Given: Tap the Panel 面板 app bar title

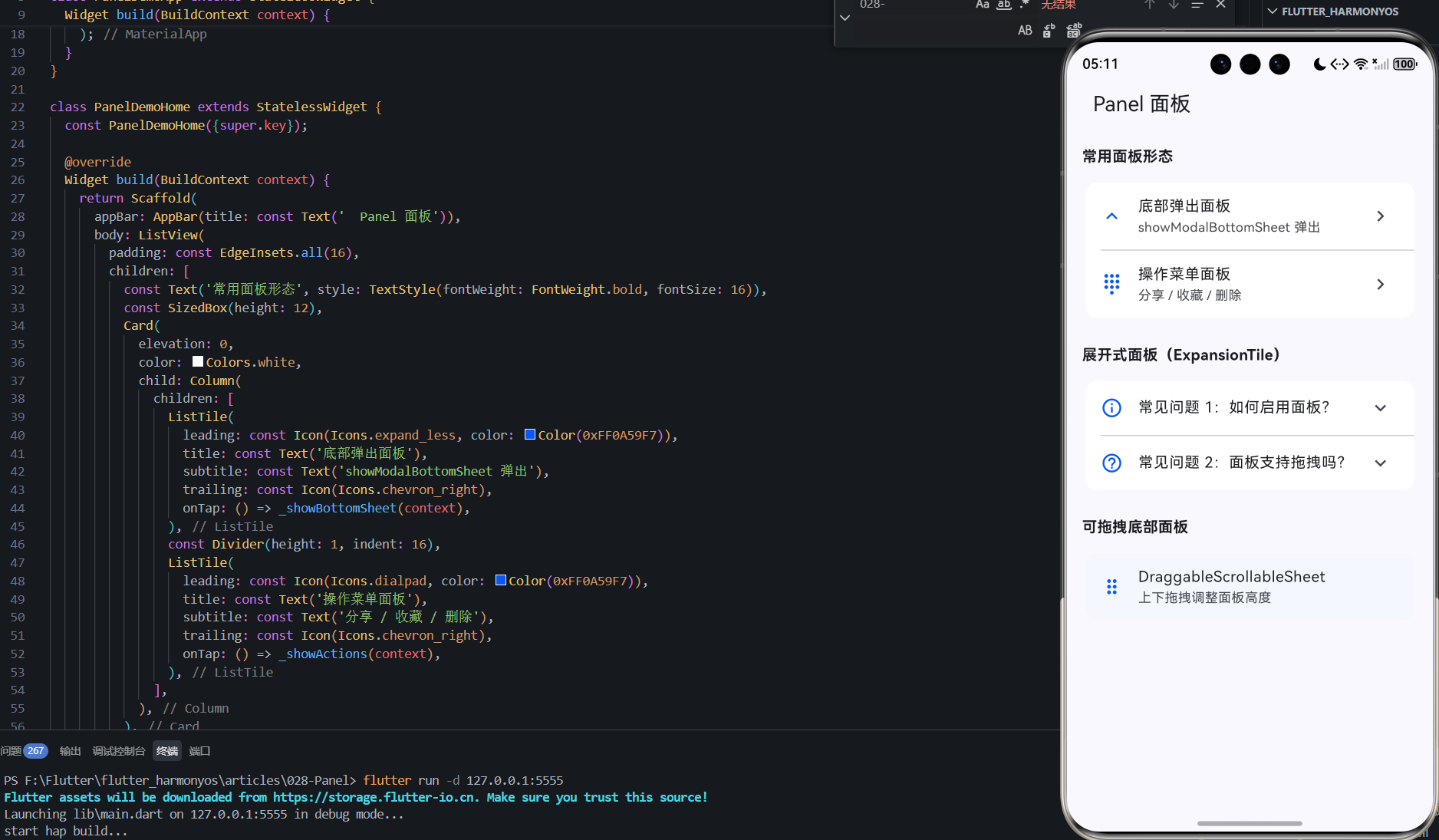Looking at the screenshot, I should coord(1141,104).
